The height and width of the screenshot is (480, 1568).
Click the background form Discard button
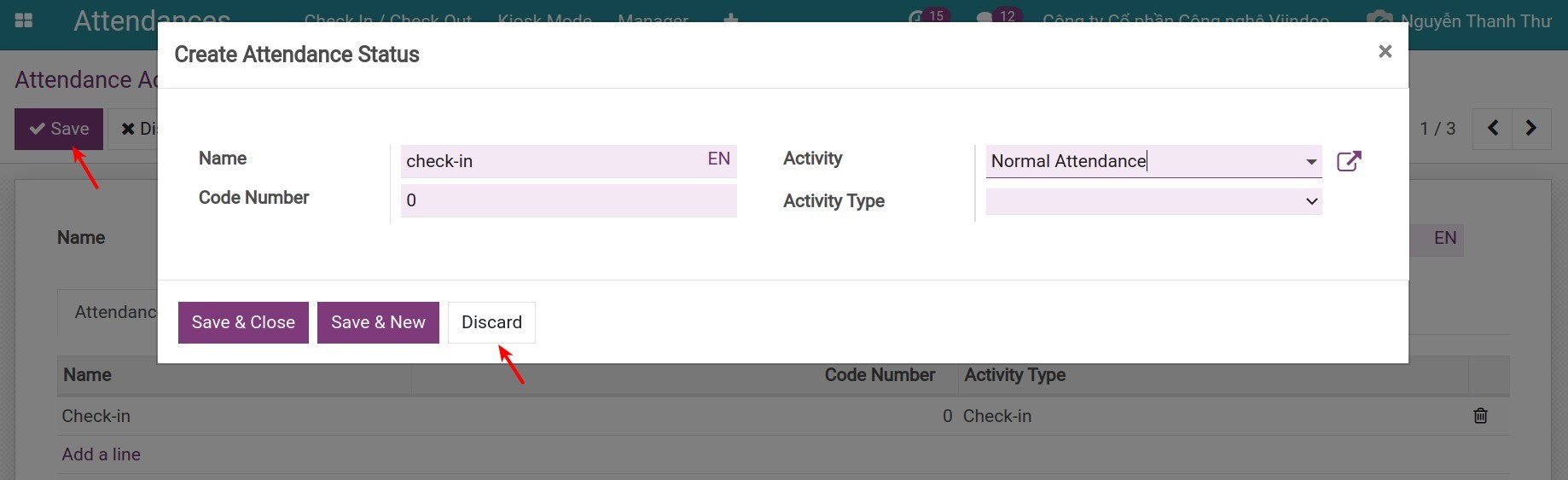pyautogui.click(x=134, y=129)
